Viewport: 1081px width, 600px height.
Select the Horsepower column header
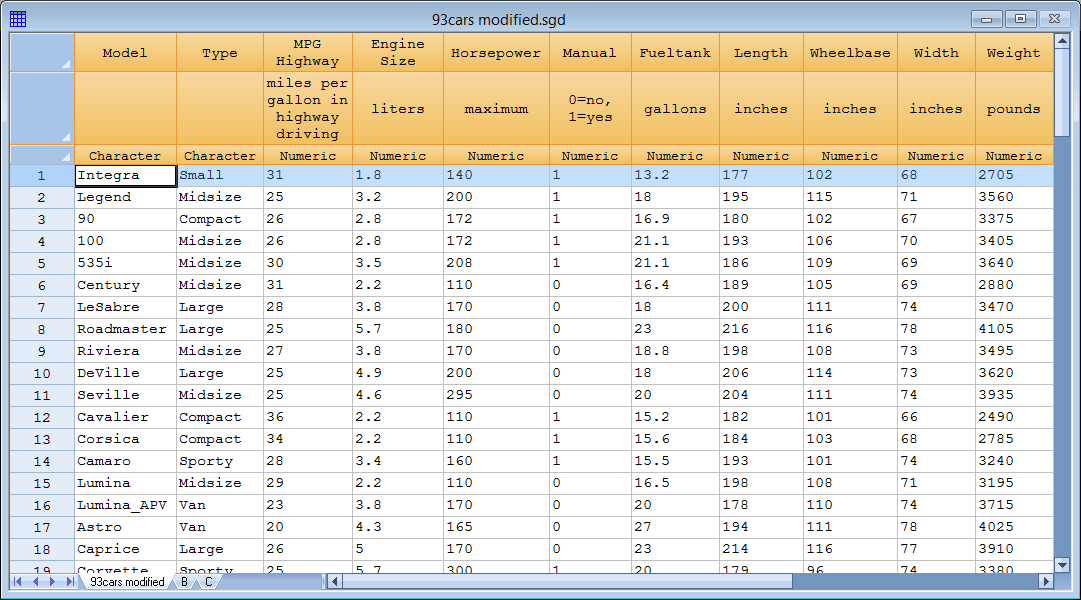[496, 53]
